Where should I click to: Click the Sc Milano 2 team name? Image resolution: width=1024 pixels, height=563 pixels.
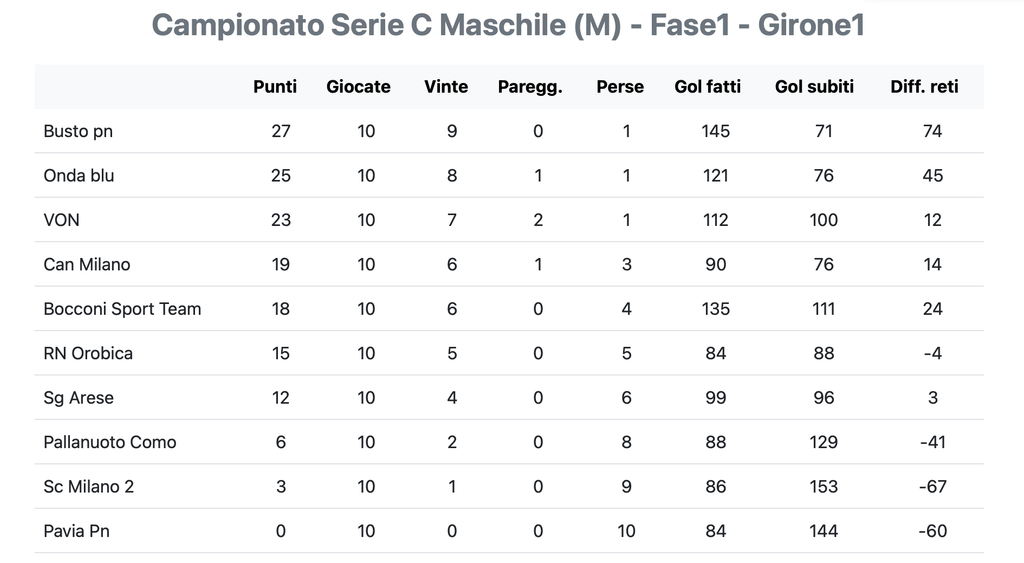point(89,487)
